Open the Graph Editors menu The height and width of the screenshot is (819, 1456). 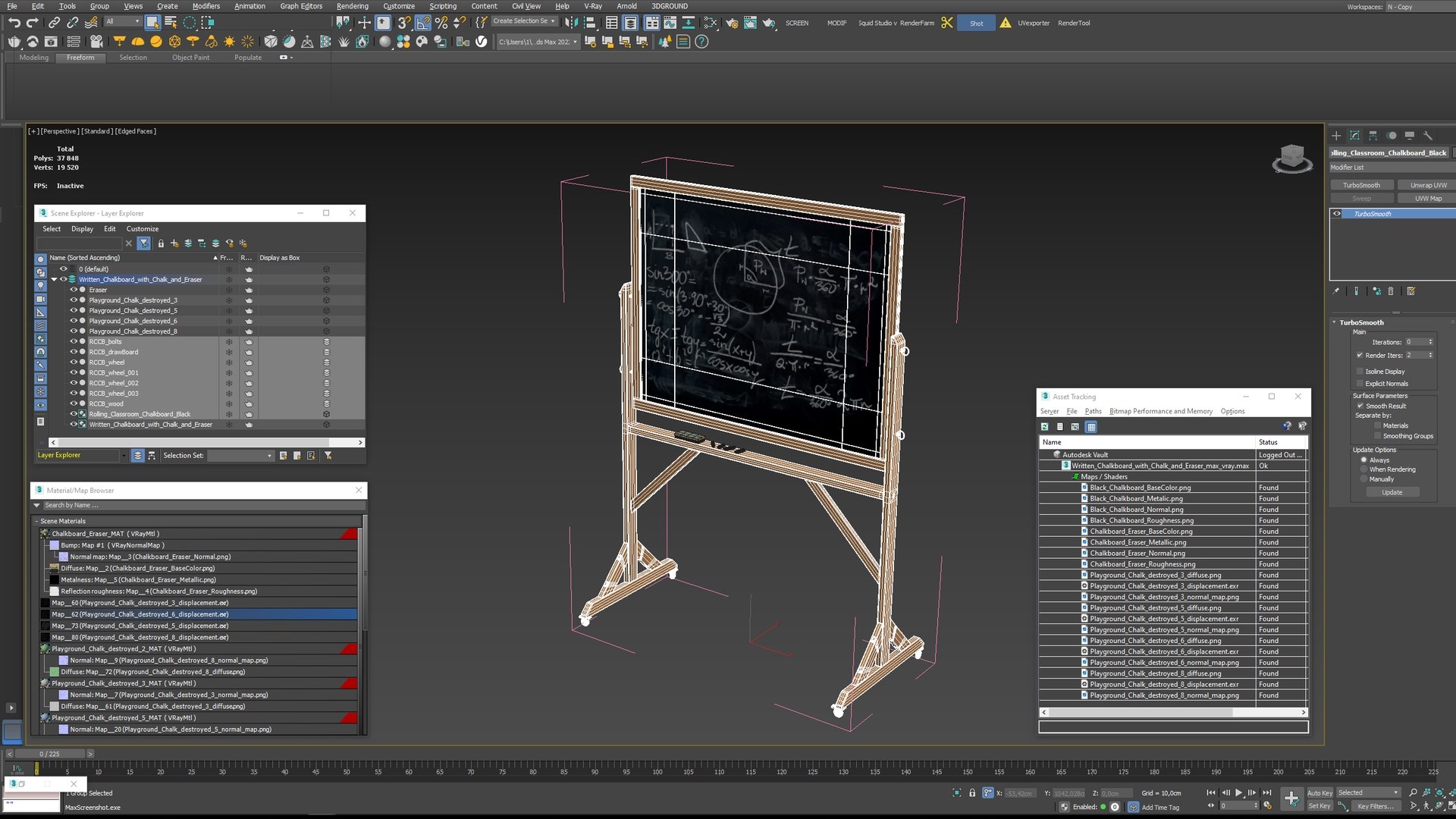tap(301, 6)
